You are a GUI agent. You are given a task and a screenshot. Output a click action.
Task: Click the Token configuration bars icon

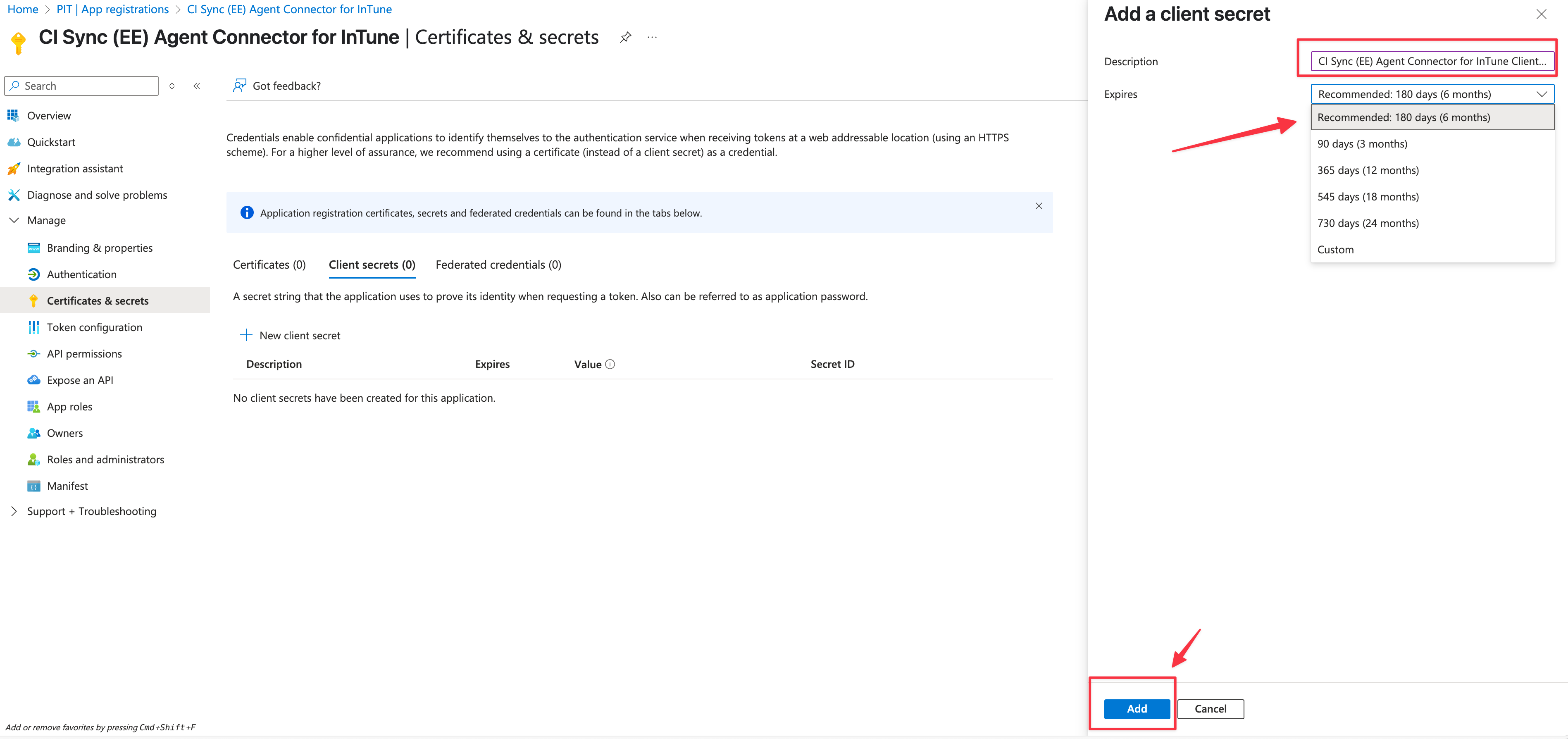point(33,327)
